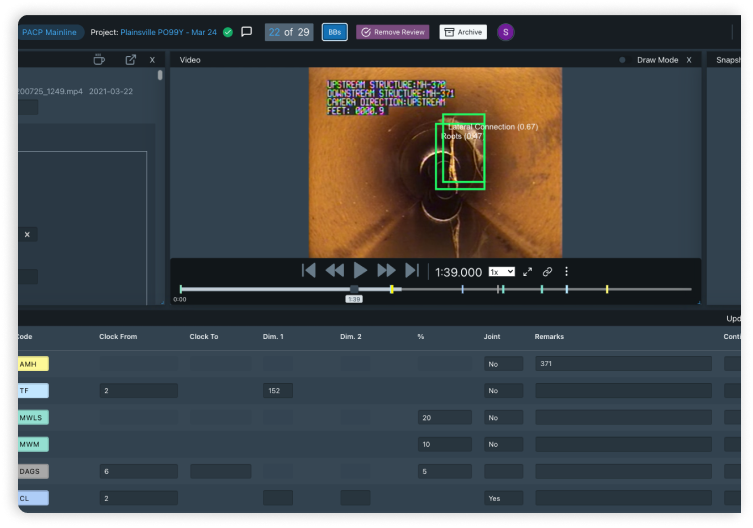Skip to the start of the video
This screenshot has height=528, width=753.
click(309, 270)
